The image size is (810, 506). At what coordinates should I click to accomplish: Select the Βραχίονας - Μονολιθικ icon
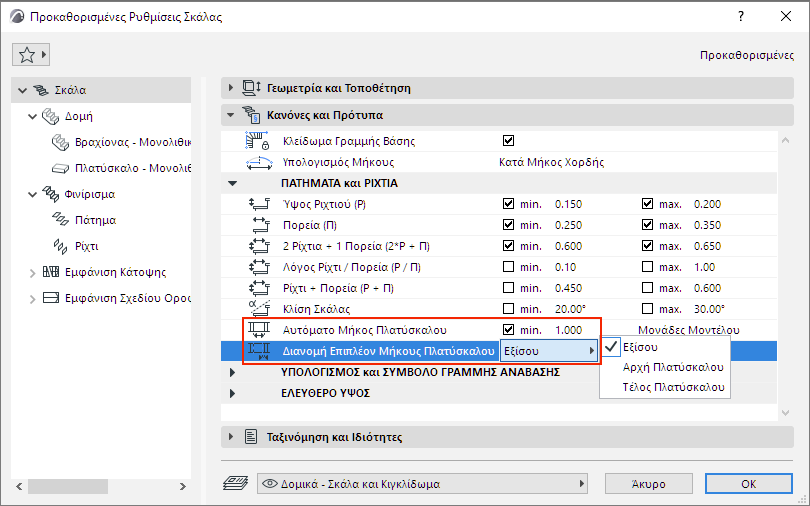[x=60, y=142]
